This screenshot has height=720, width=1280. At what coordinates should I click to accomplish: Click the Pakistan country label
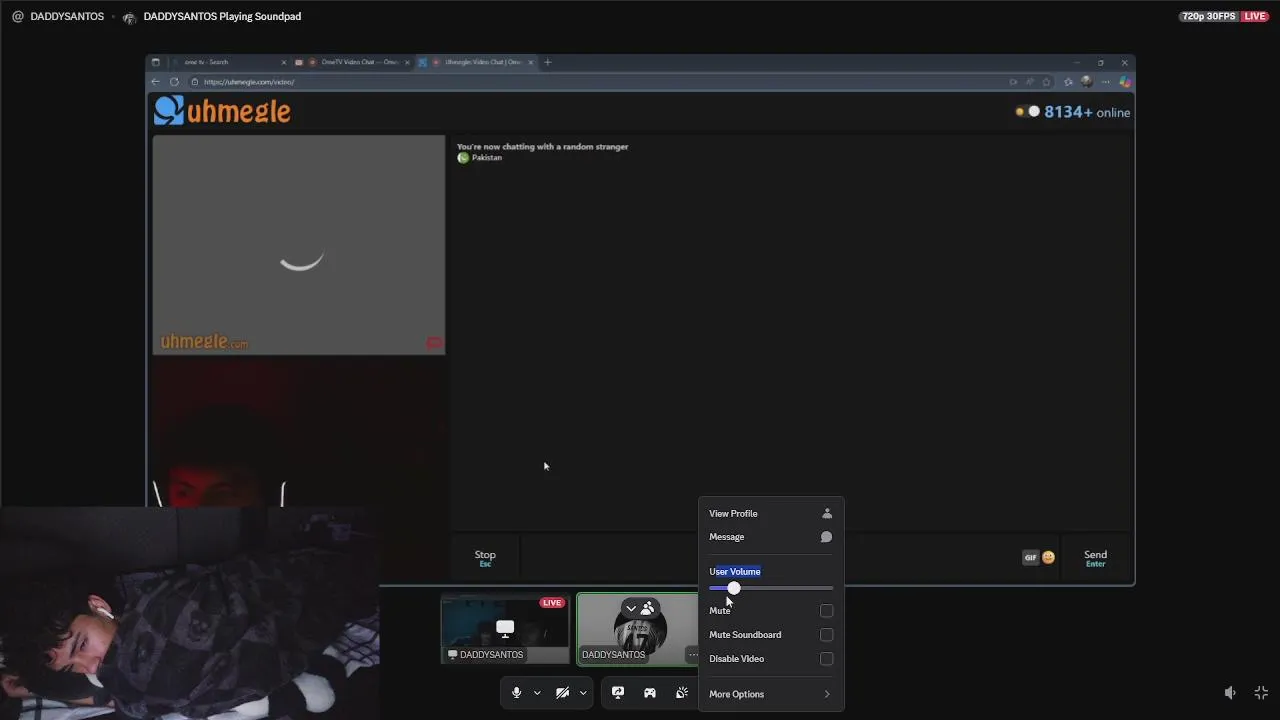click(x=487, y=157)
